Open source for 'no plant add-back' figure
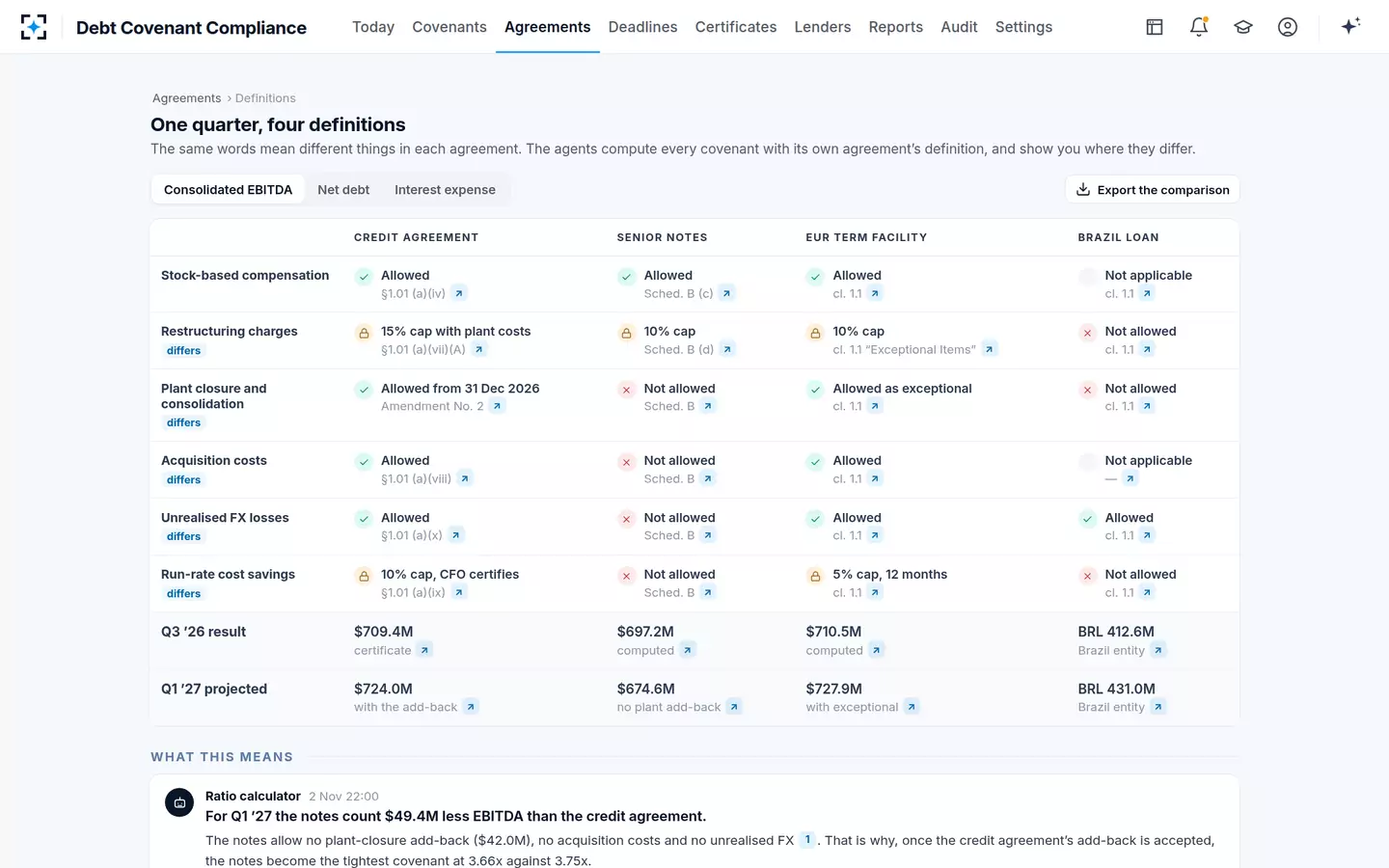The width and height of the screenshot is (1389, 868). 734,707
